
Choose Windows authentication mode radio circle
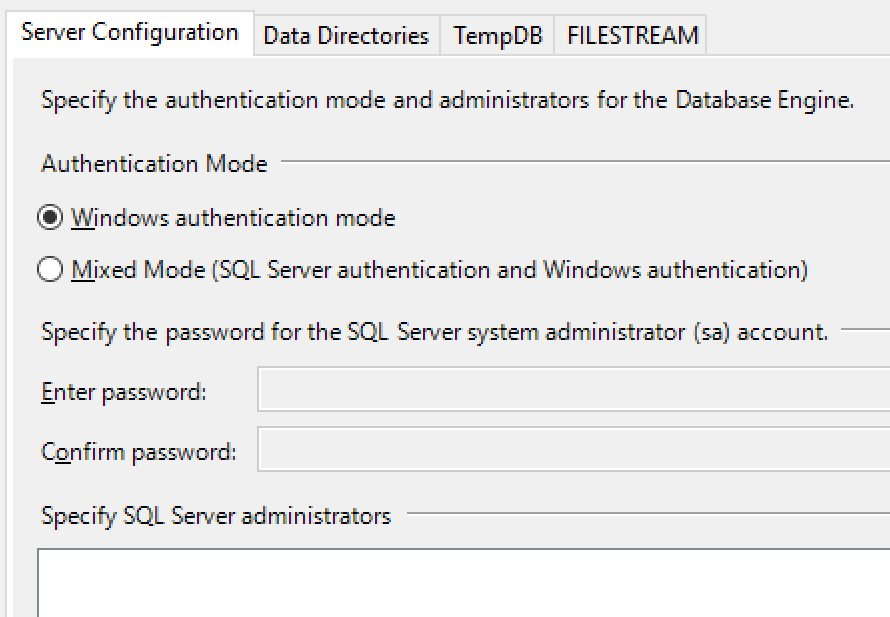[x=50, y=217]
